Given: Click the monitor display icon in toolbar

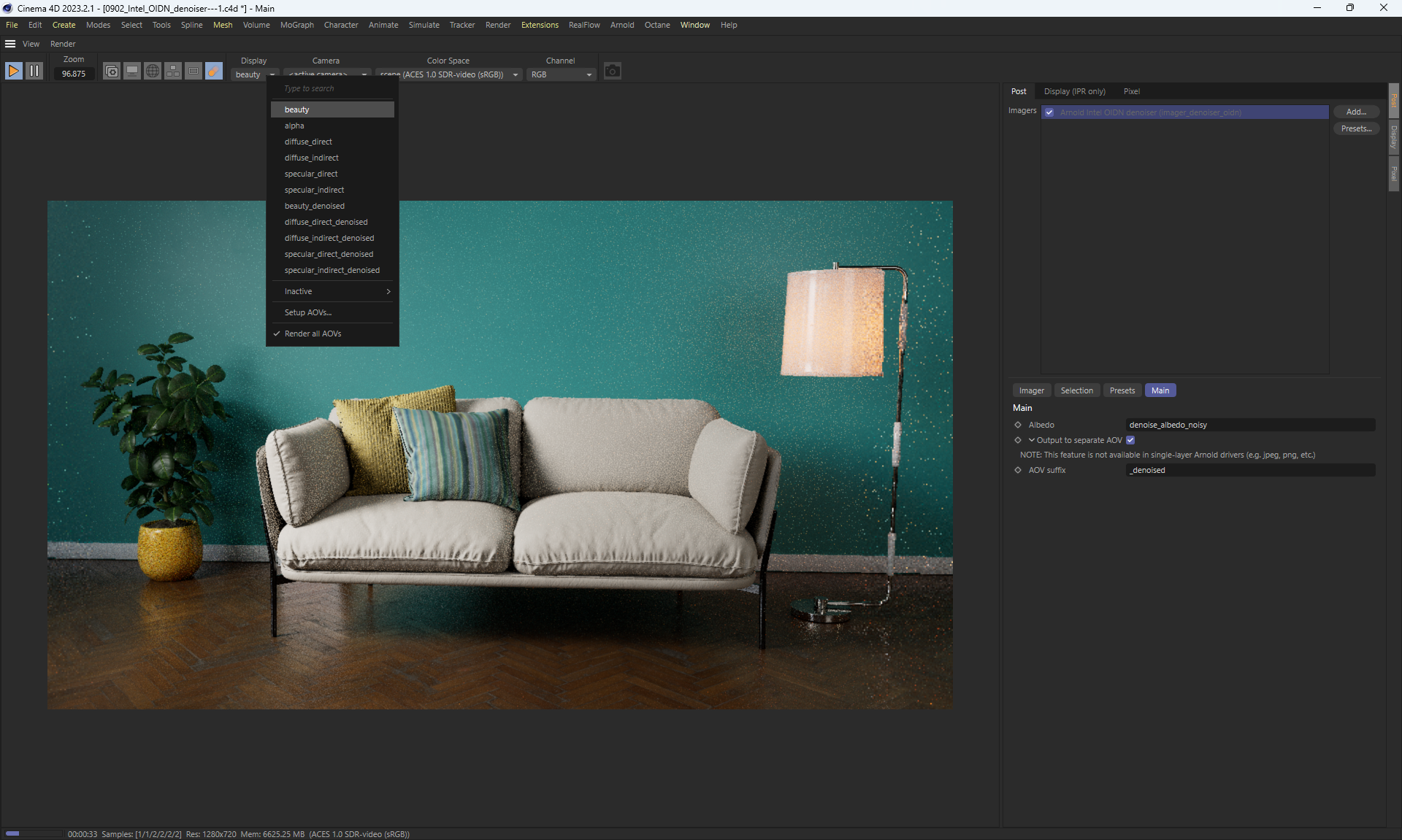Looking at the screenshot, I should [x=131, y=71].
